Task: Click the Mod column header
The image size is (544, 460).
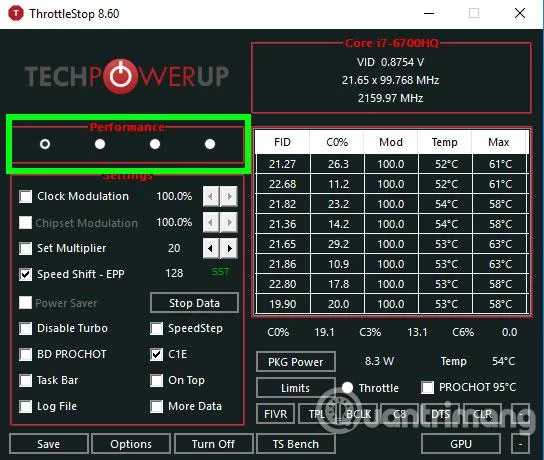Action: pyautogui.click(x=391, y=142)
